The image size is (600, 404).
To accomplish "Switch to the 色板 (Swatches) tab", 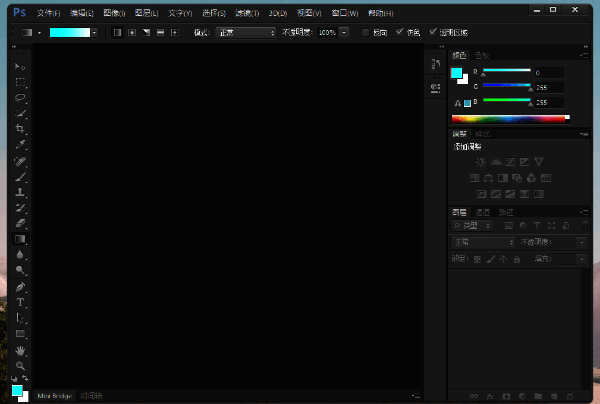I will pos(482,54).
